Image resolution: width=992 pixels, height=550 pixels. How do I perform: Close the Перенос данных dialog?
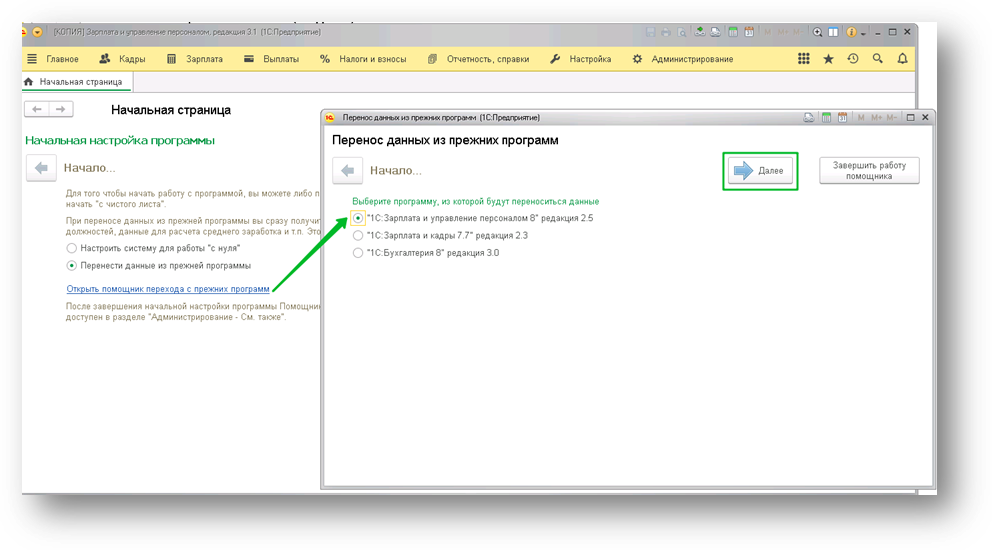pyautogui.click(x=925, y=118)
